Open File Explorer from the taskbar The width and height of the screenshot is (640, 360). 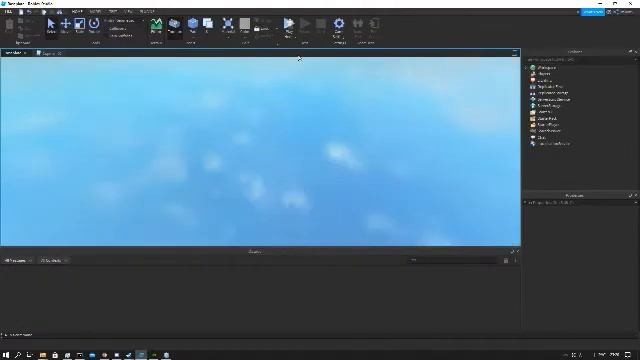(42, 355)
